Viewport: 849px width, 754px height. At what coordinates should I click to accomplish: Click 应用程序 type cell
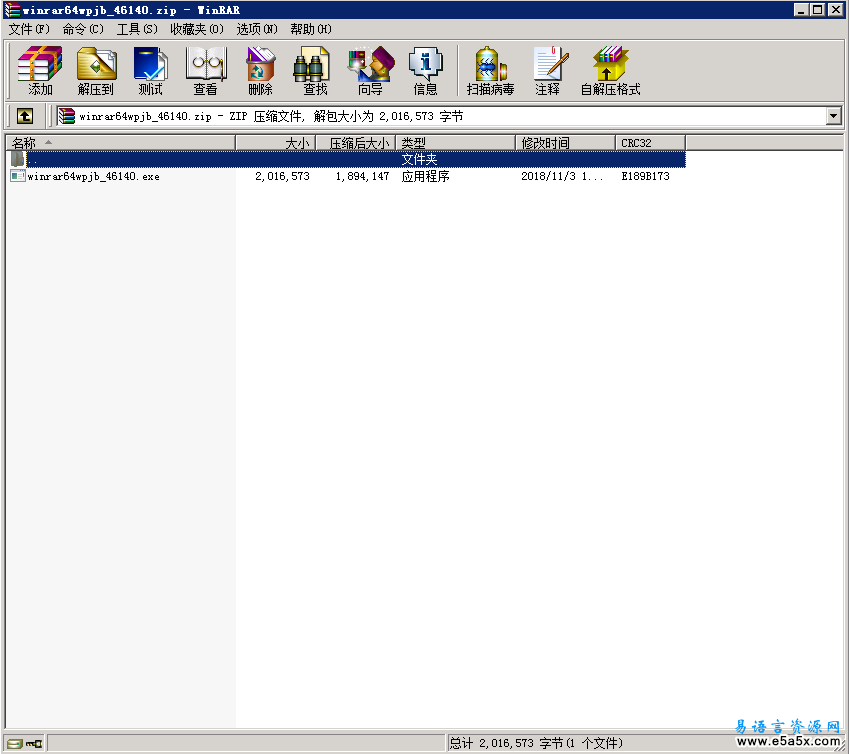tap(426, 176)
